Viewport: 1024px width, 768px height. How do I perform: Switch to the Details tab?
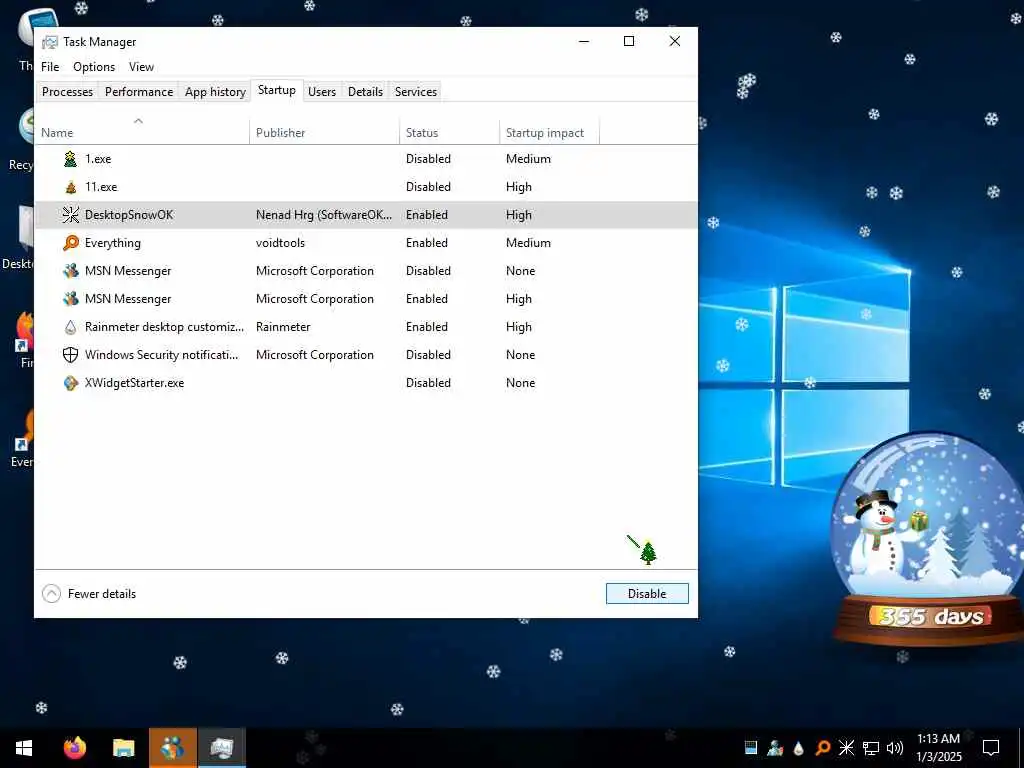click(x=365, y=91)
